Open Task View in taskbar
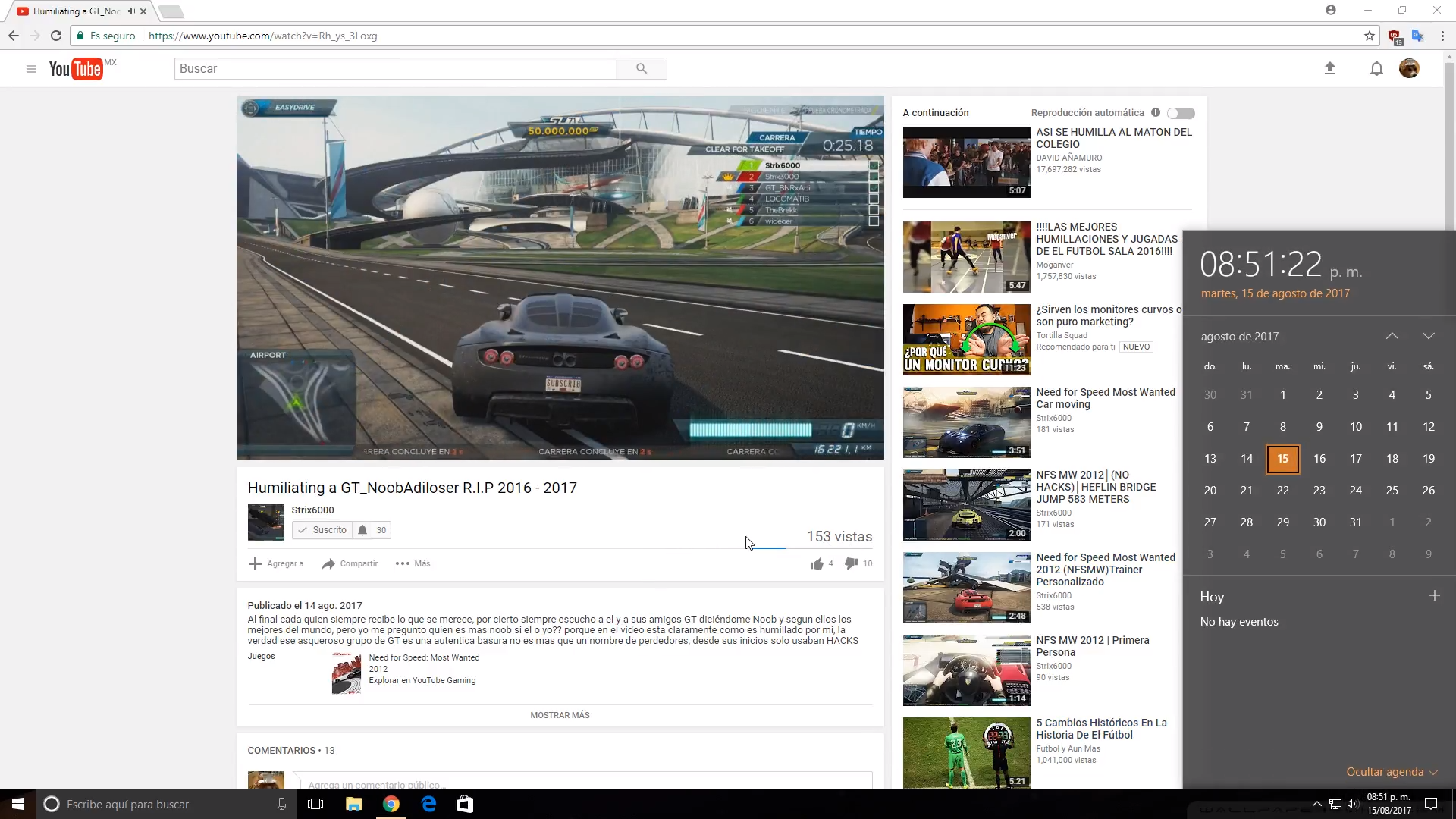The height and width of the screenshot is (819, 1456). 315,804
